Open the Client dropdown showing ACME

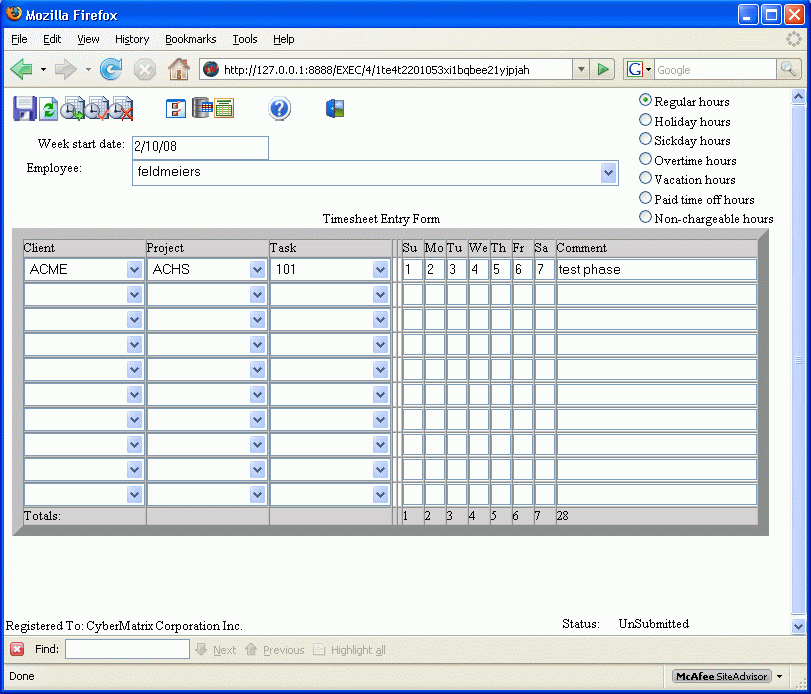pos(134,269)
